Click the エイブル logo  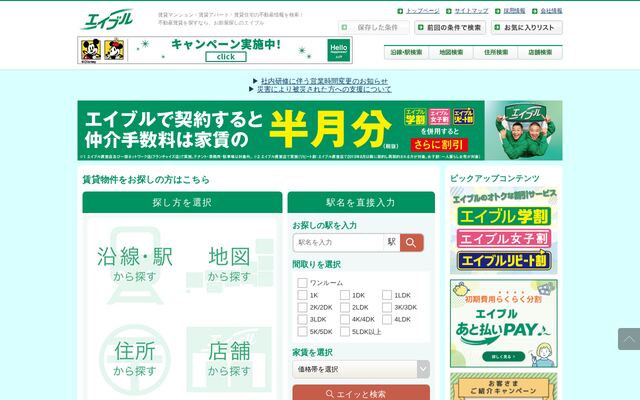(107, 19)
